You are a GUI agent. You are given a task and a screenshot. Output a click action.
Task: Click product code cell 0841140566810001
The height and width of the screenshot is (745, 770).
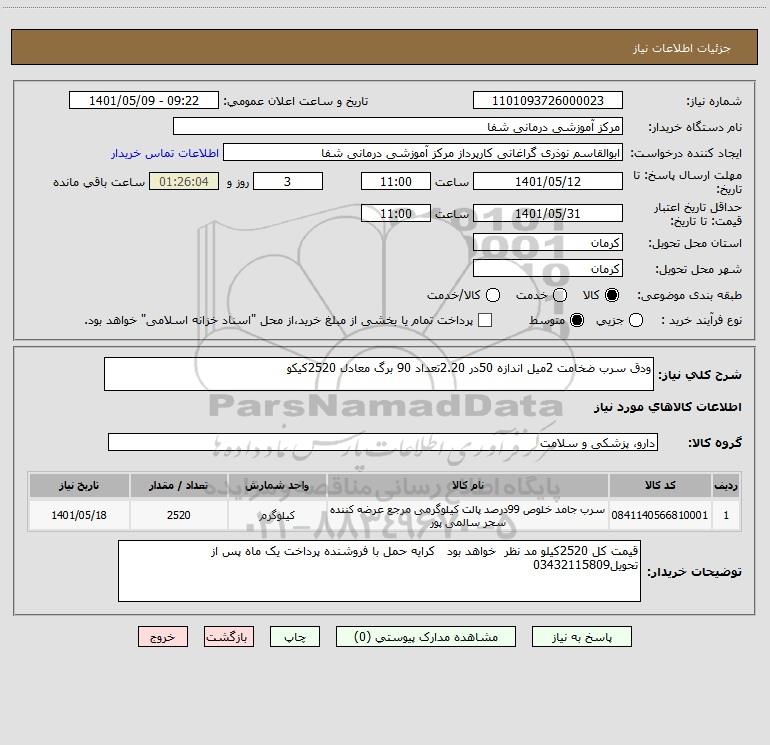click(x=660, y=515)
